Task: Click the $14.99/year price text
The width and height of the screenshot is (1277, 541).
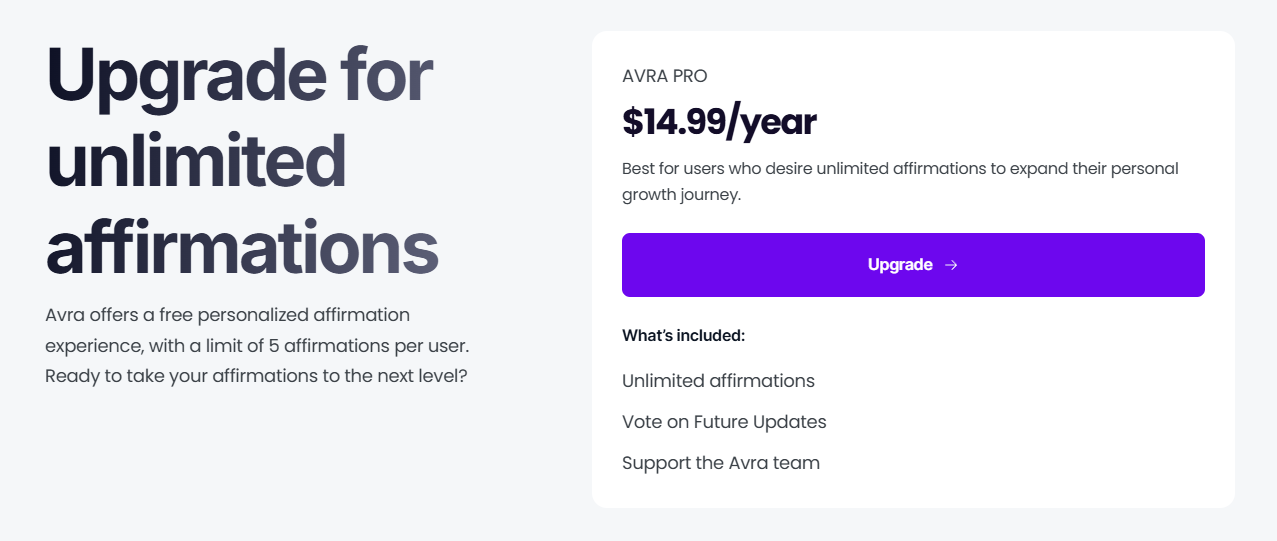Action: click(x=719, y=122)
